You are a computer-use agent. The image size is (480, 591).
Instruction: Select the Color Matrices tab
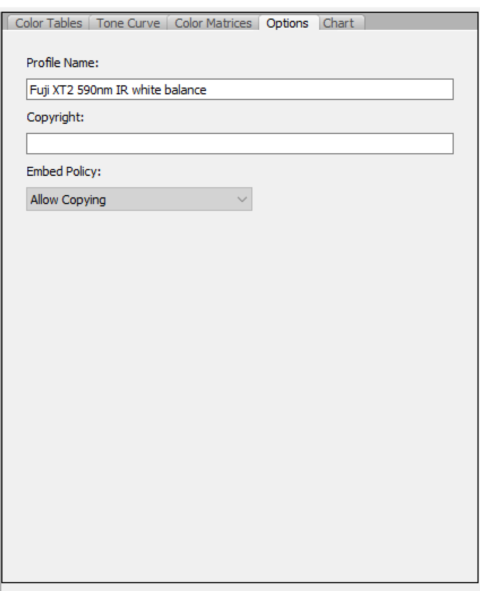(213, 23)
